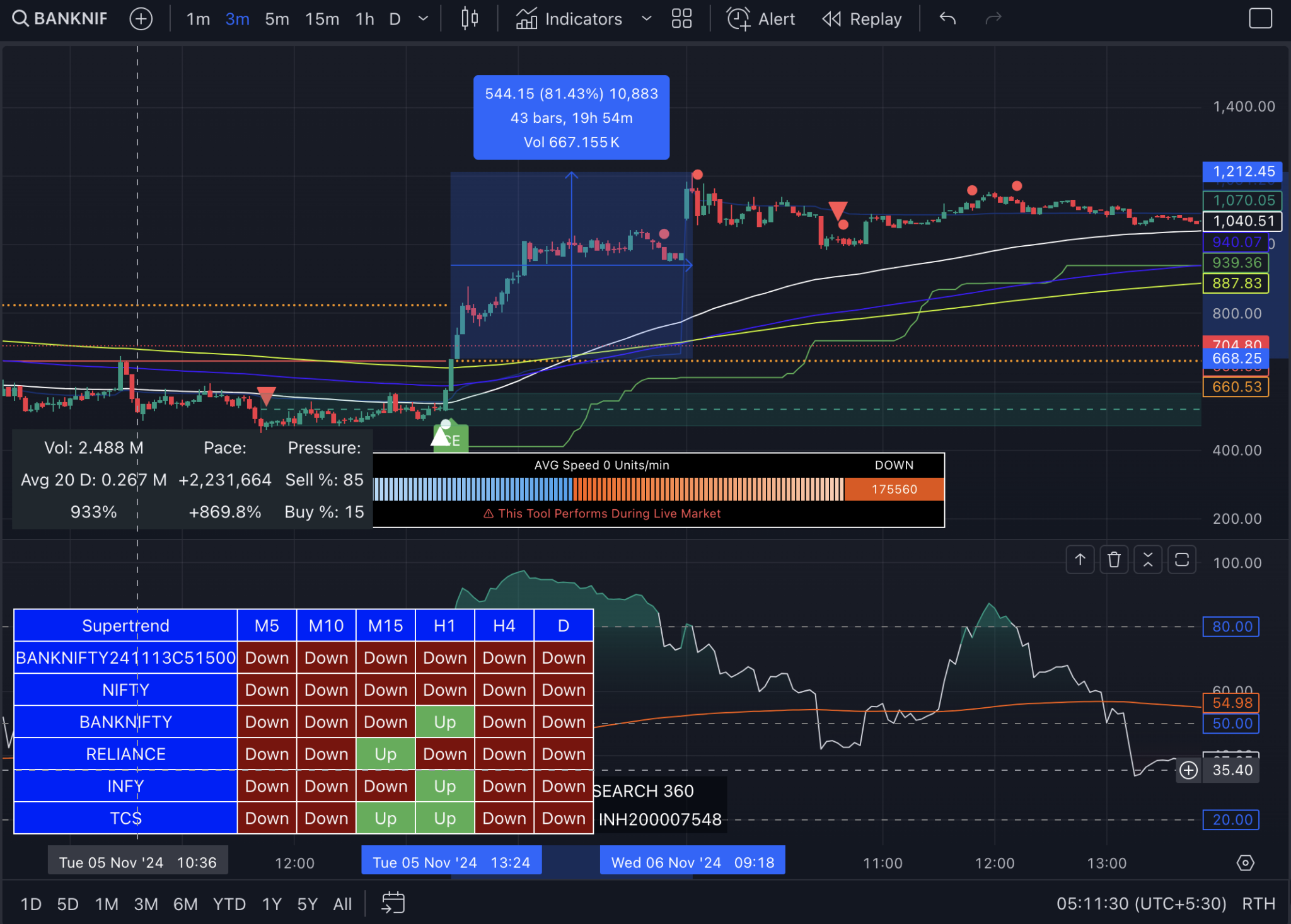Toggle RTH session mode

click(1258, 904)
